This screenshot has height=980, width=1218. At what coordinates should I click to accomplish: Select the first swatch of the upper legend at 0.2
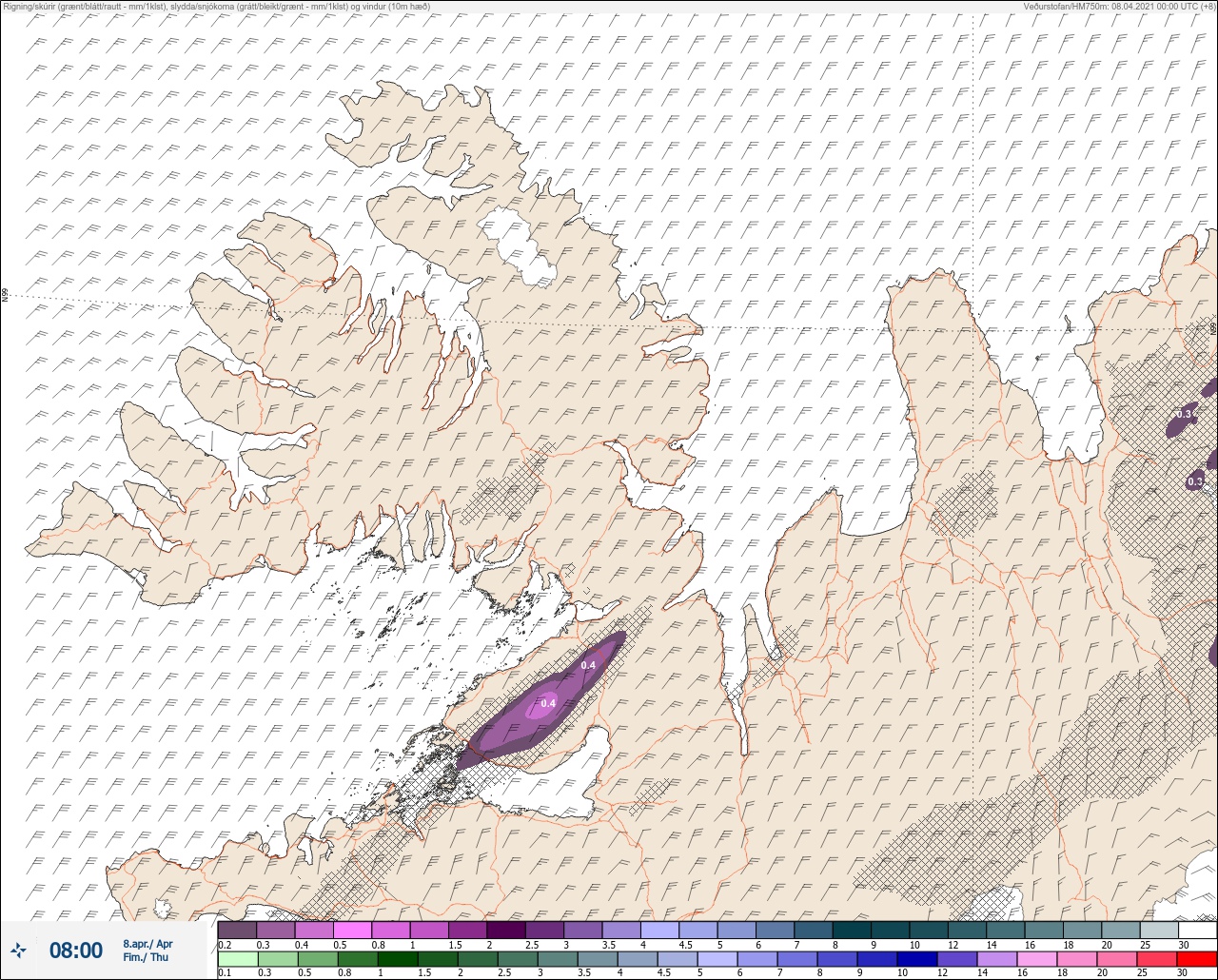point(237,930)
